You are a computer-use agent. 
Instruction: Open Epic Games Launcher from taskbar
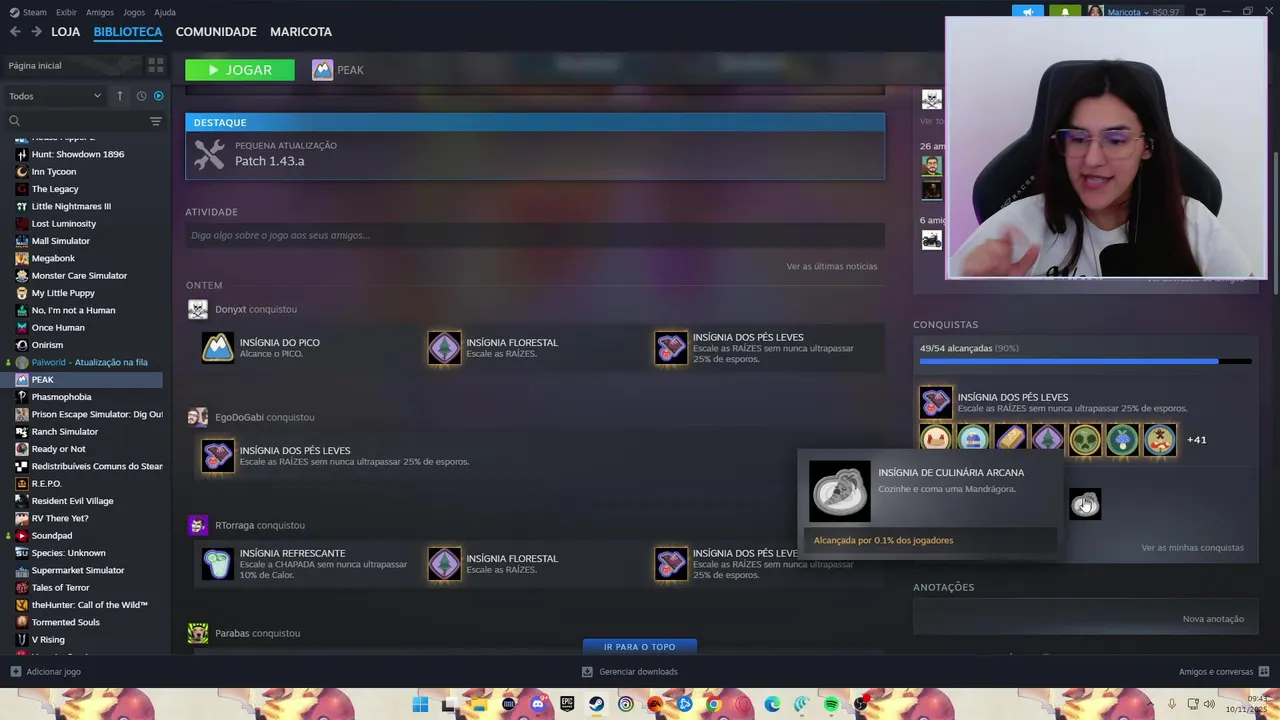coord(567,705)
